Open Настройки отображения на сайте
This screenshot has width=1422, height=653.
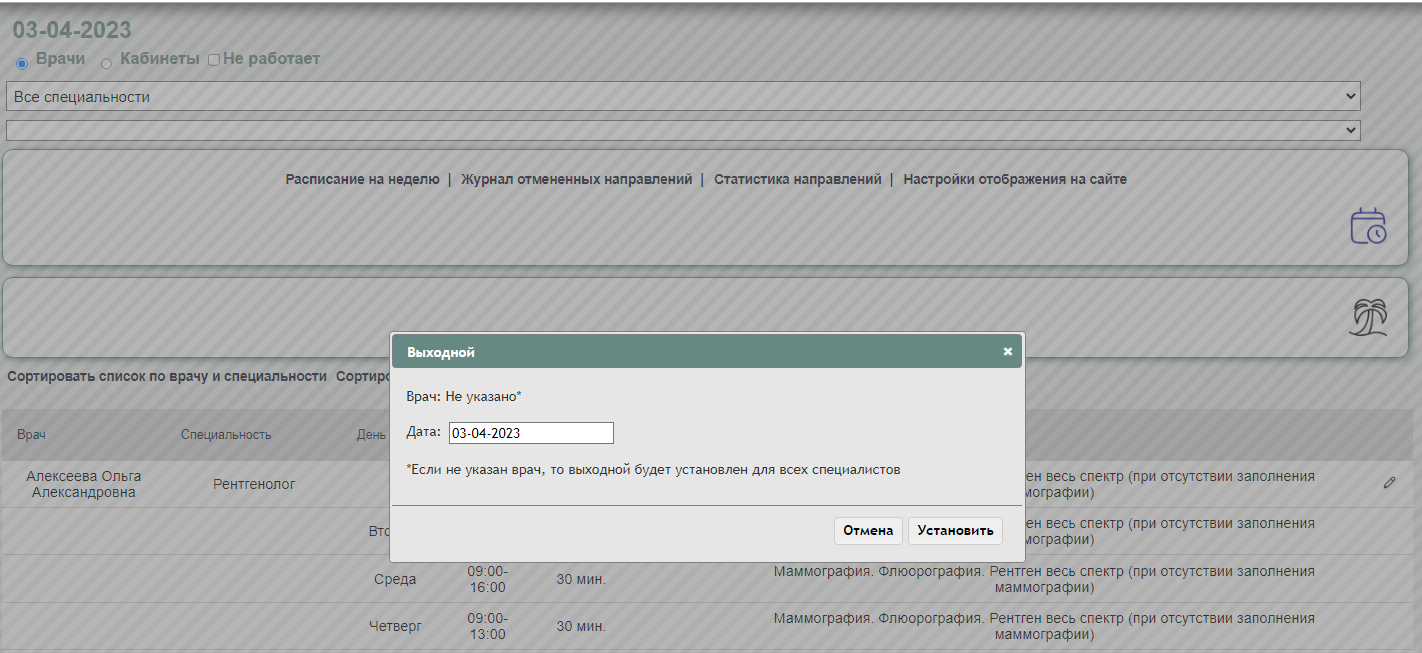1014,180
